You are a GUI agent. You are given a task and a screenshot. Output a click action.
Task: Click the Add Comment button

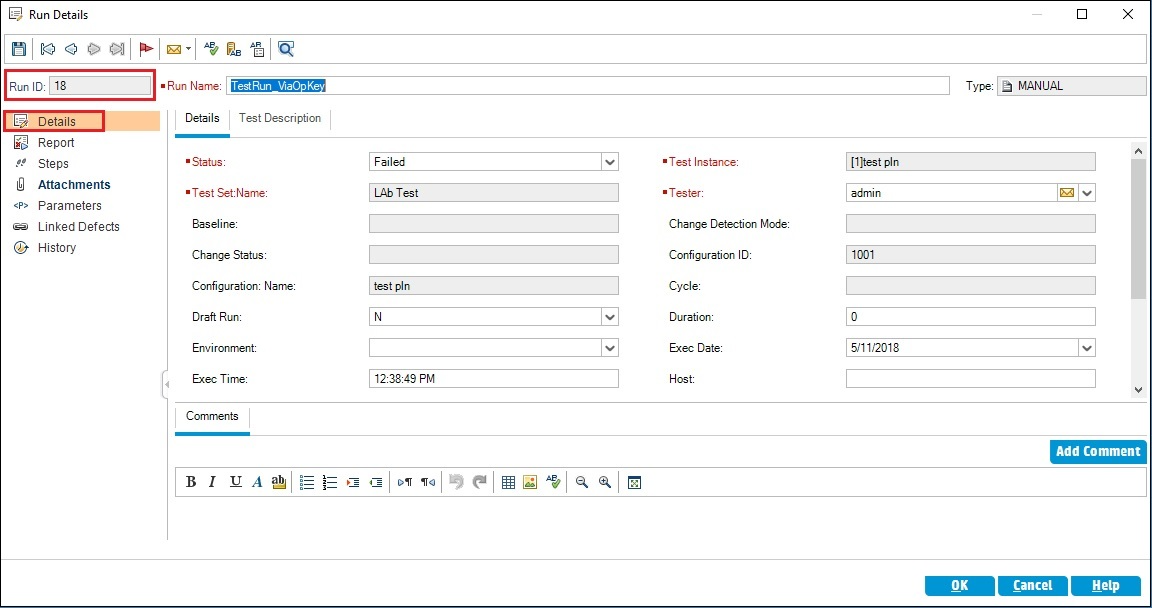1098,451
